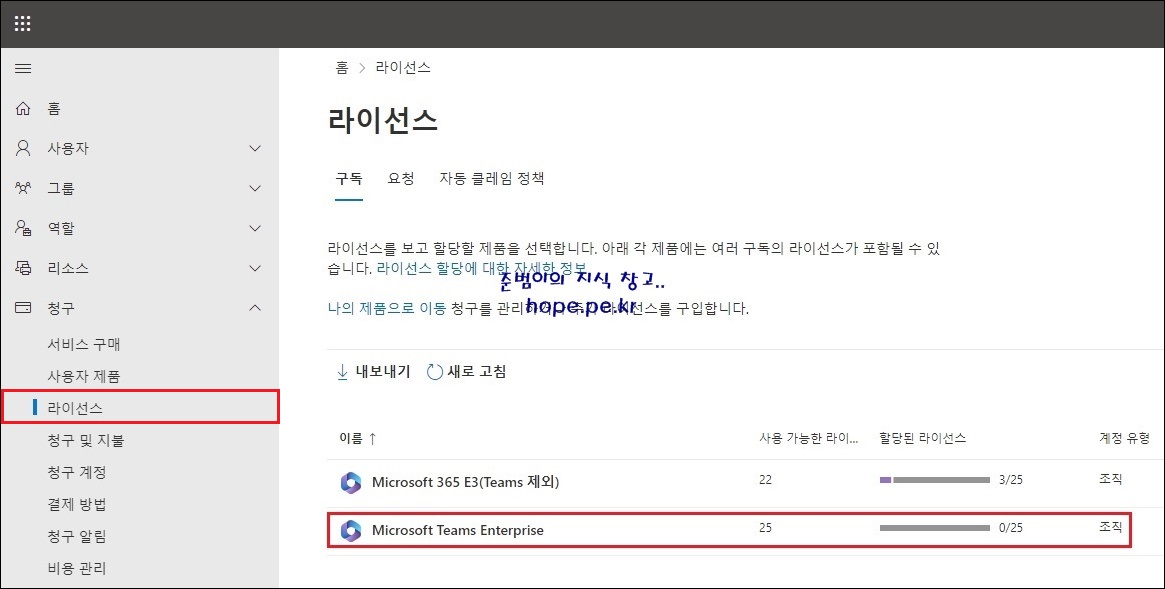Click the 청구 credit card icon

point(23,307)
